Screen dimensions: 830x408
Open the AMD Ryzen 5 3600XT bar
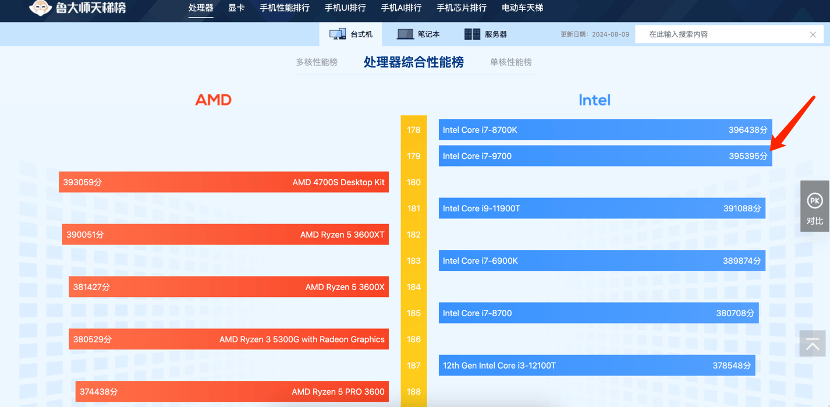pyautogui.click(x=225, y=234)
